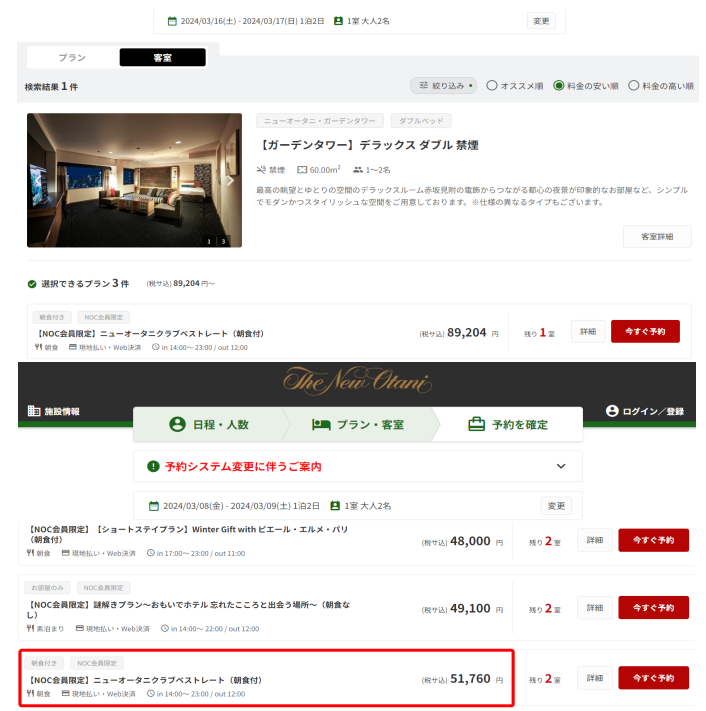Screen dimensions: 706x711
Task: Click The New Otani logo
Action: click(x=357, y=381)
